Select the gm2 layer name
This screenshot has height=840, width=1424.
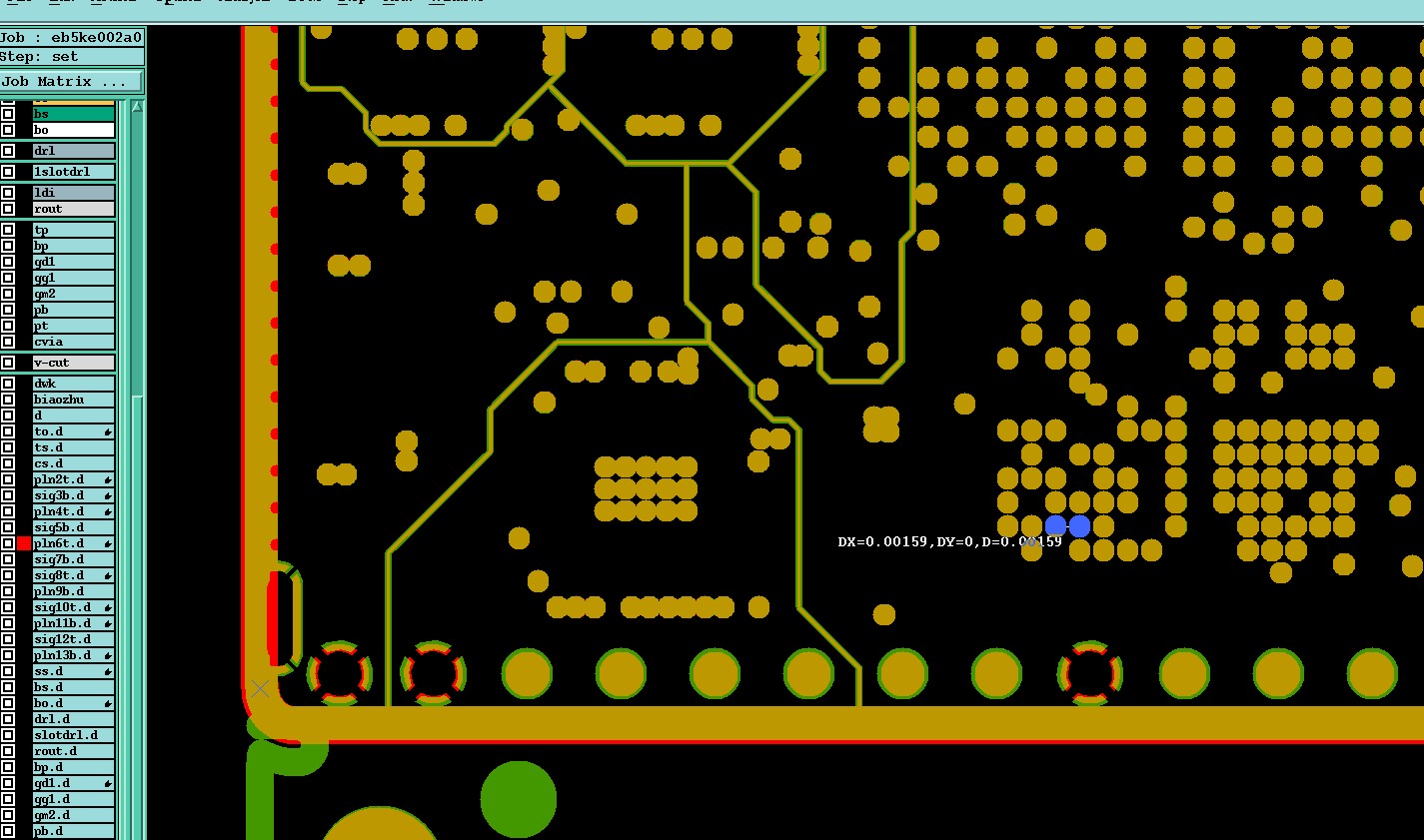pyautogui.click(x=74, y=294)
